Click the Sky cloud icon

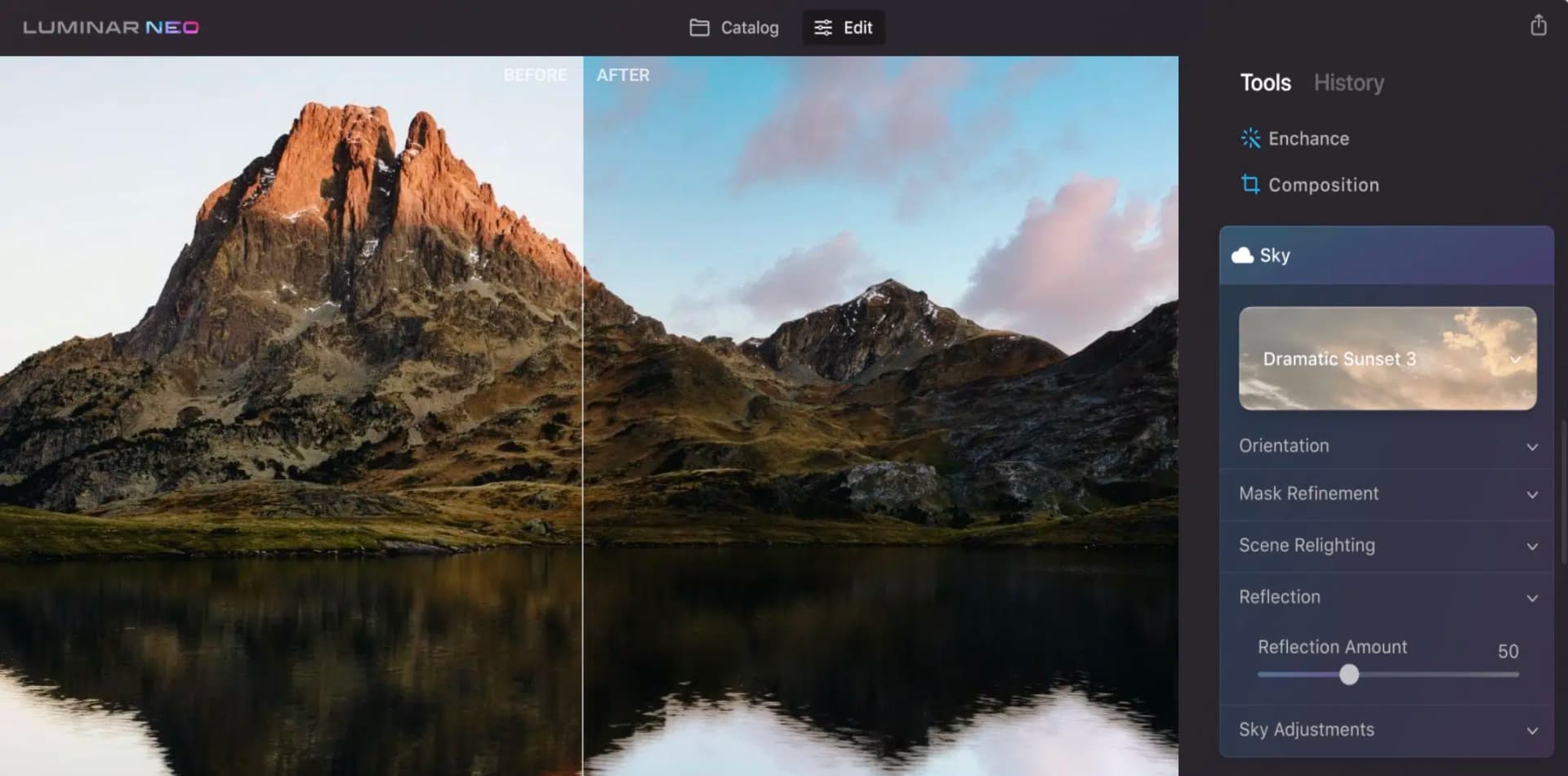1243,254
